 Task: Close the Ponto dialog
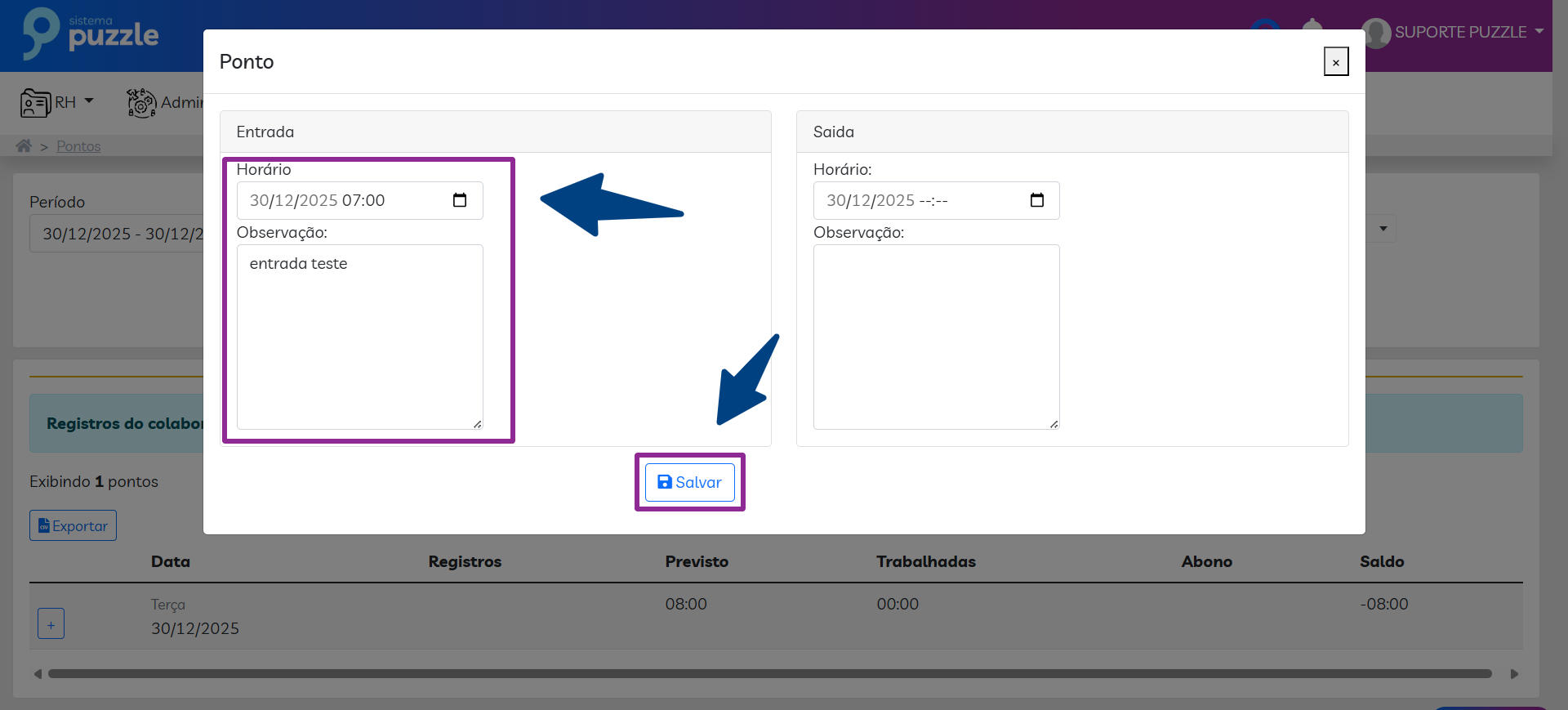1335,62
